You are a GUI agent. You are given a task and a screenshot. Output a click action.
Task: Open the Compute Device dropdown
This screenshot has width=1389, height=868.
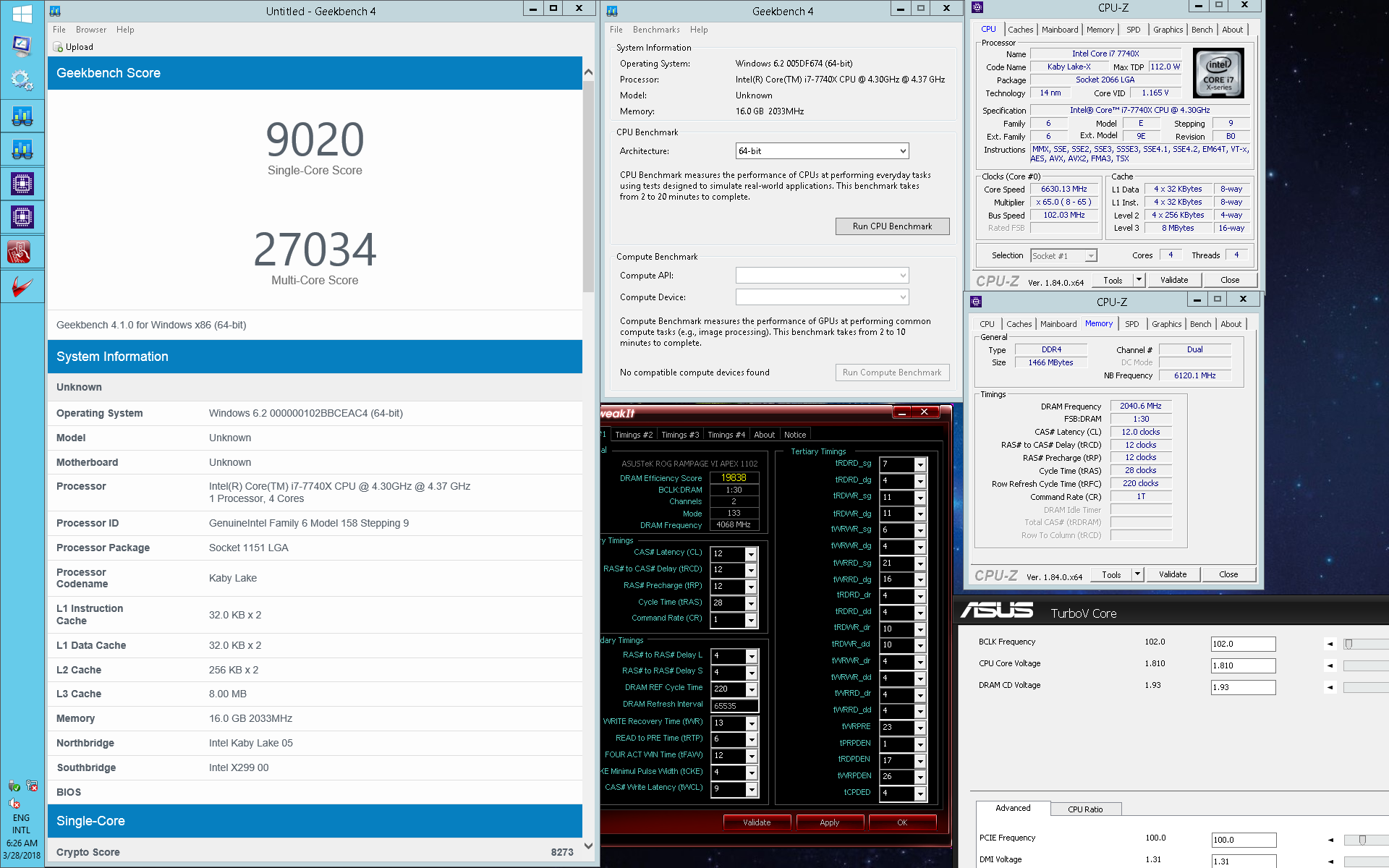click(x=822, y=297)
